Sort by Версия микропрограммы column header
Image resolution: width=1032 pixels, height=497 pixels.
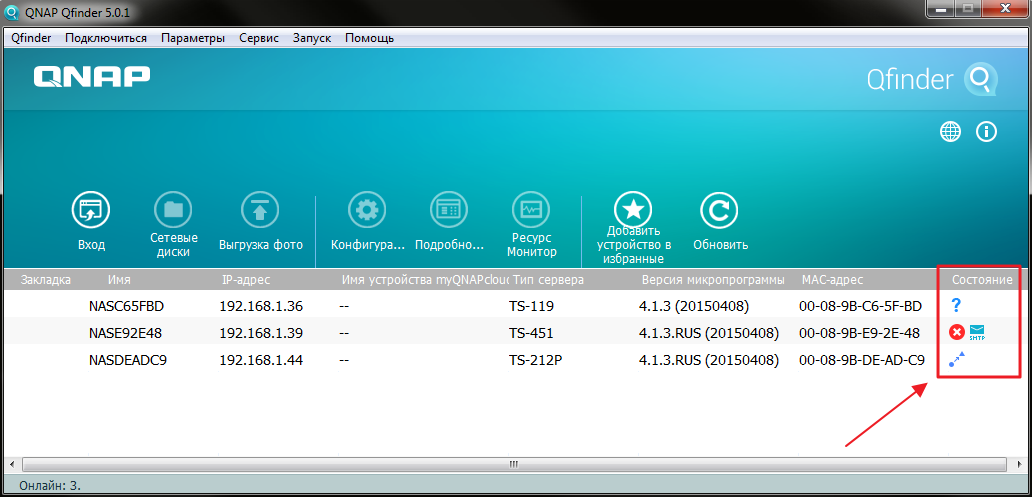(x=713, y=280)
